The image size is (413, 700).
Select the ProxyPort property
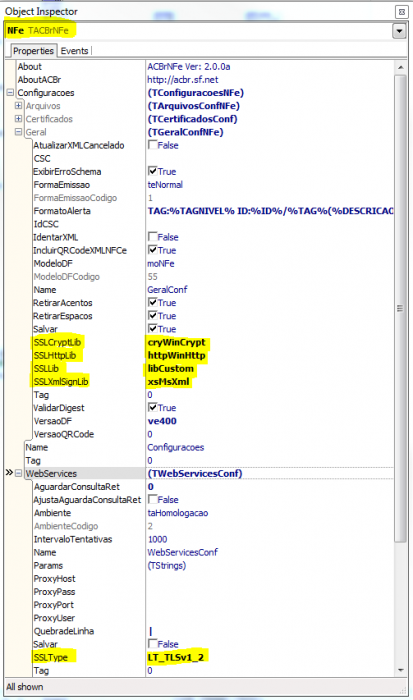click(x=54, y=605)
